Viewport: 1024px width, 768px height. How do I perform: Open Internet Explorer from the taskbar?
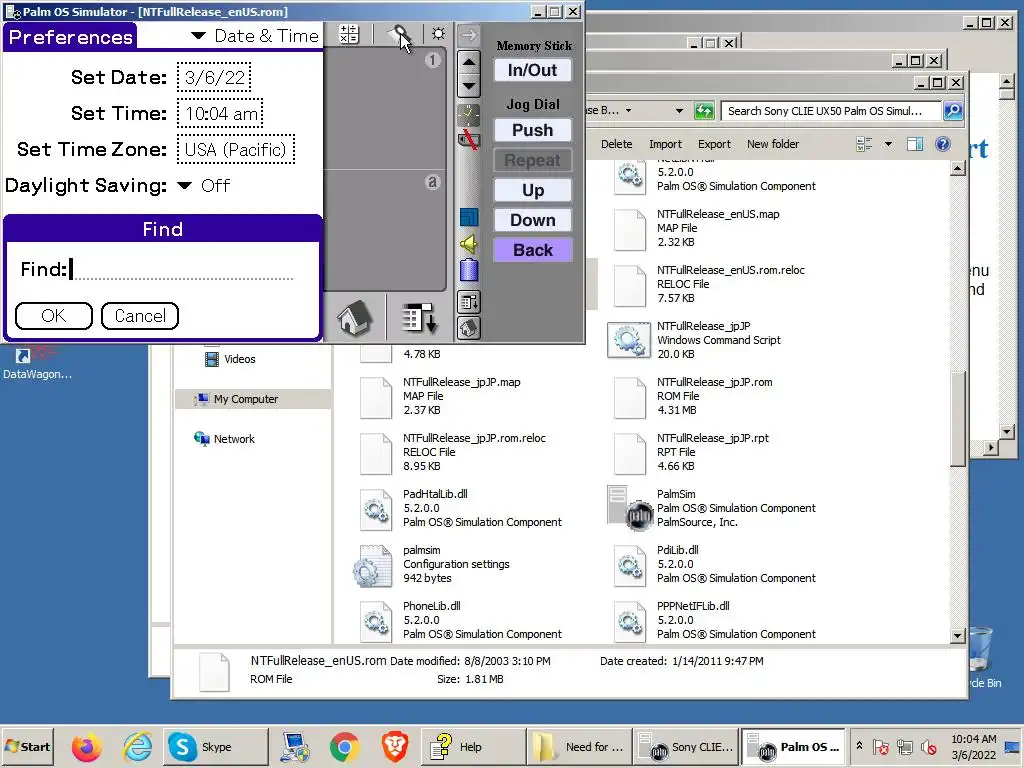pyautogui.click(x=137, y=746)
